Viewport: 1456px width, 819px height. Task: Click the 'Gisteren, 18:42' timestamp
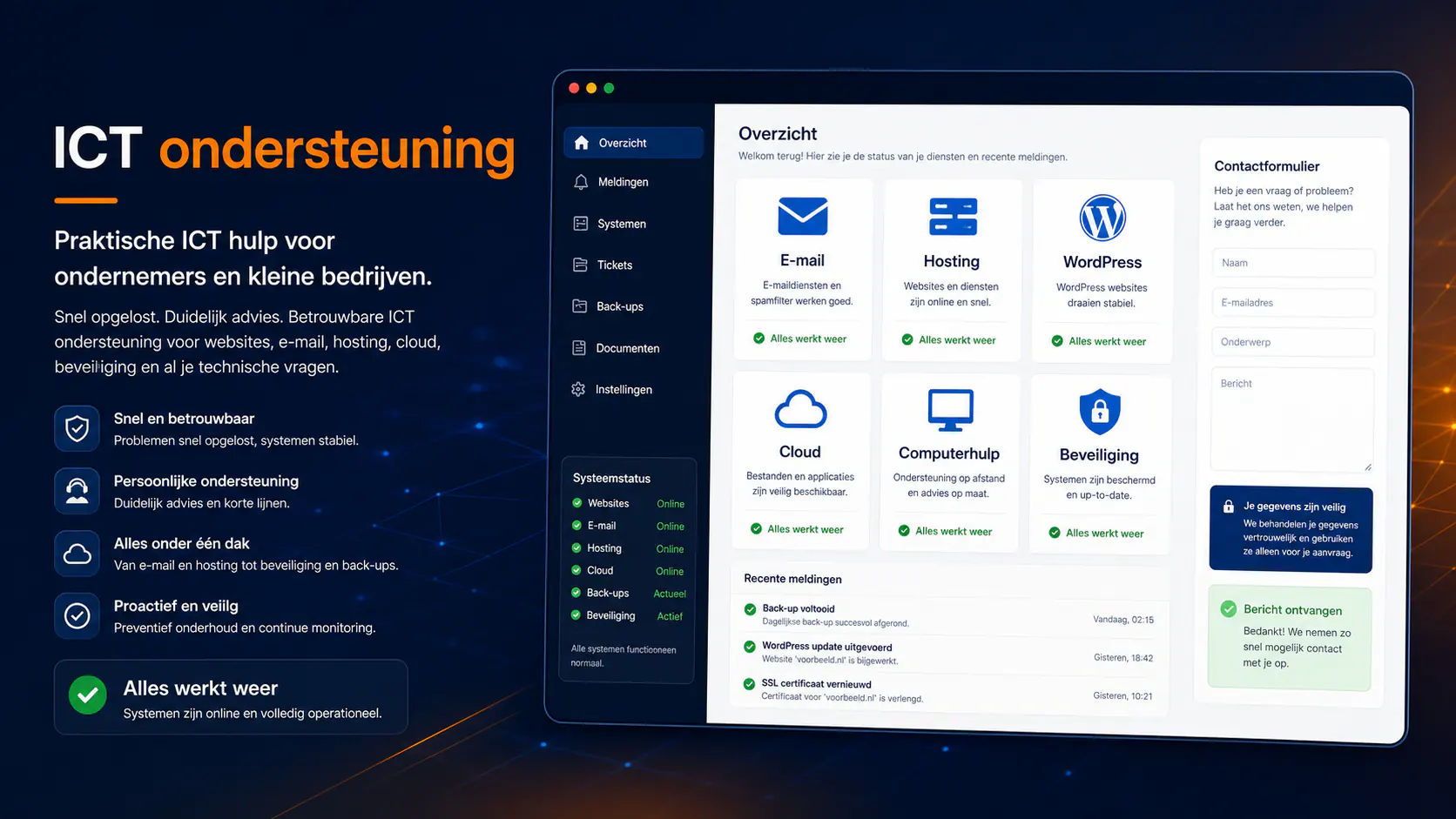(x=1123, y=658)
